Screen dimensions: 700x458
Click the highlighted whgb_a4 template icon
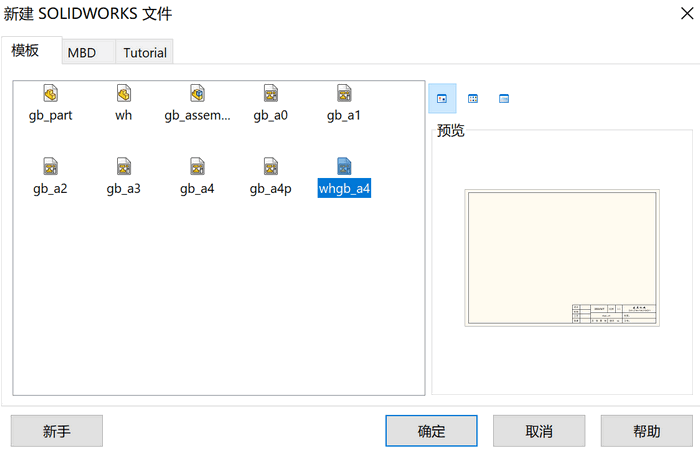(x=344, y=167)
